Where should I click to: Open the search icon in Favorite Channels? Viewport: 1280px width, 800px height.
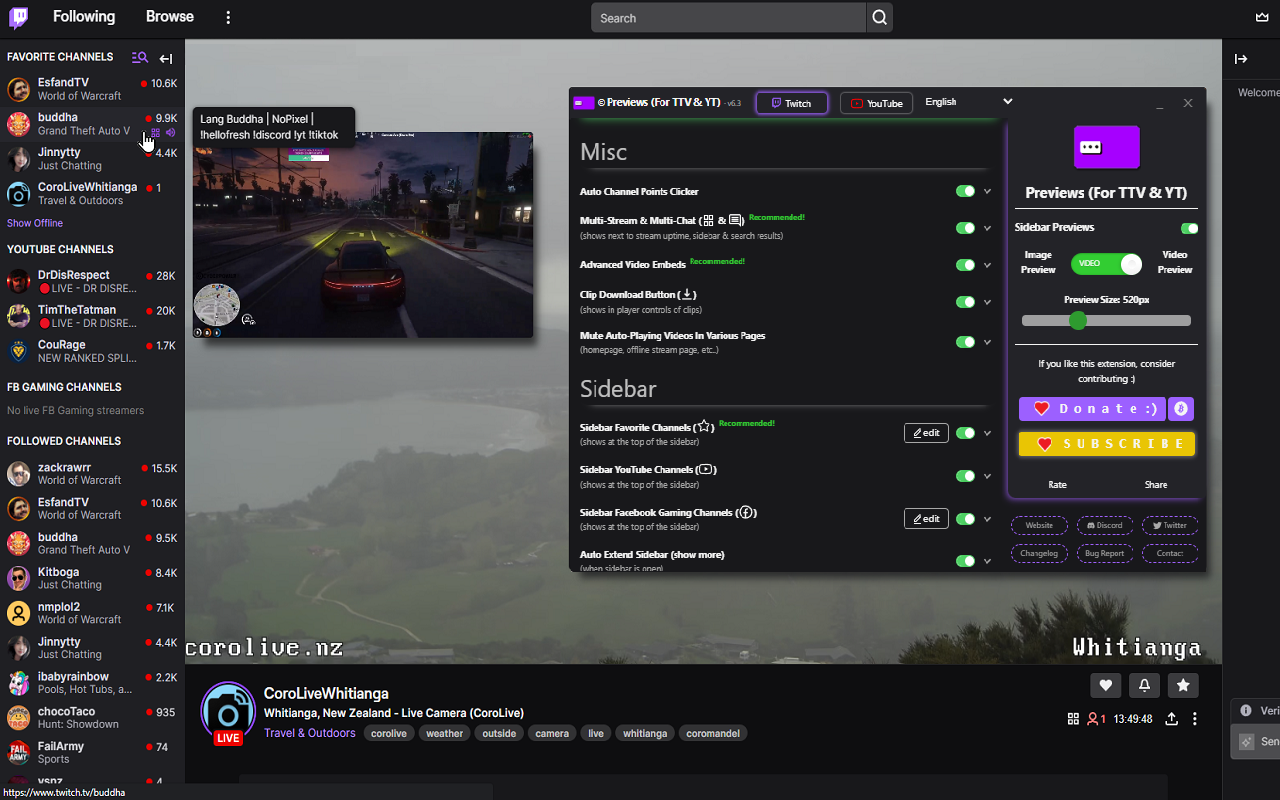coord(137,58)
